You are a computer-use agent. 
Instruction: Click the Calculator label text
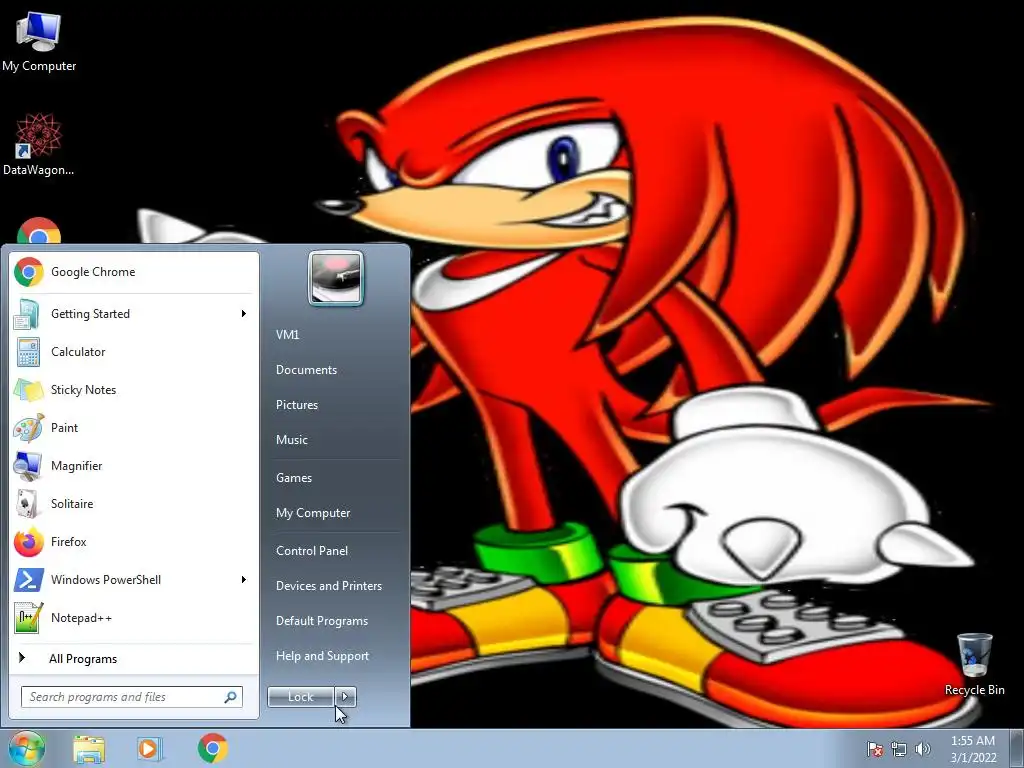78,352
